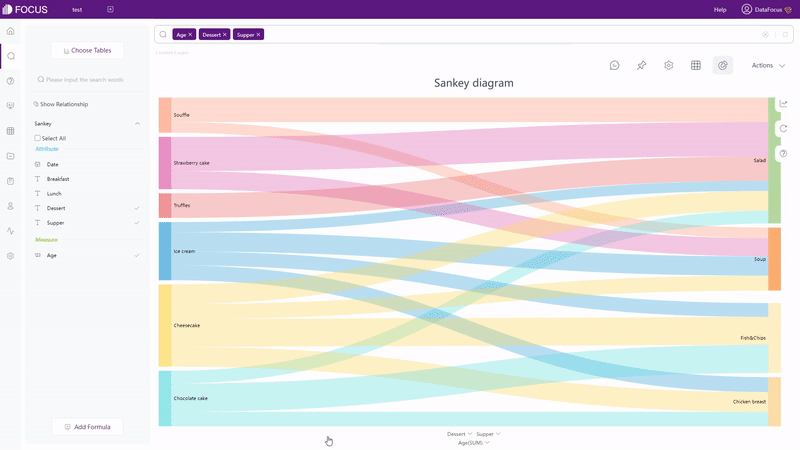Screen dimensions: 800x450
Task: Remove the Age search tag
Action: coord(190,35)
